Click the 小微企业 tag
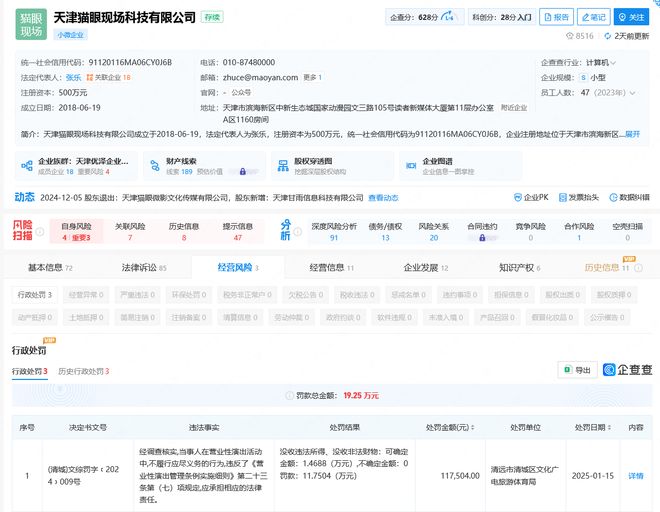 tap(70, 35)
